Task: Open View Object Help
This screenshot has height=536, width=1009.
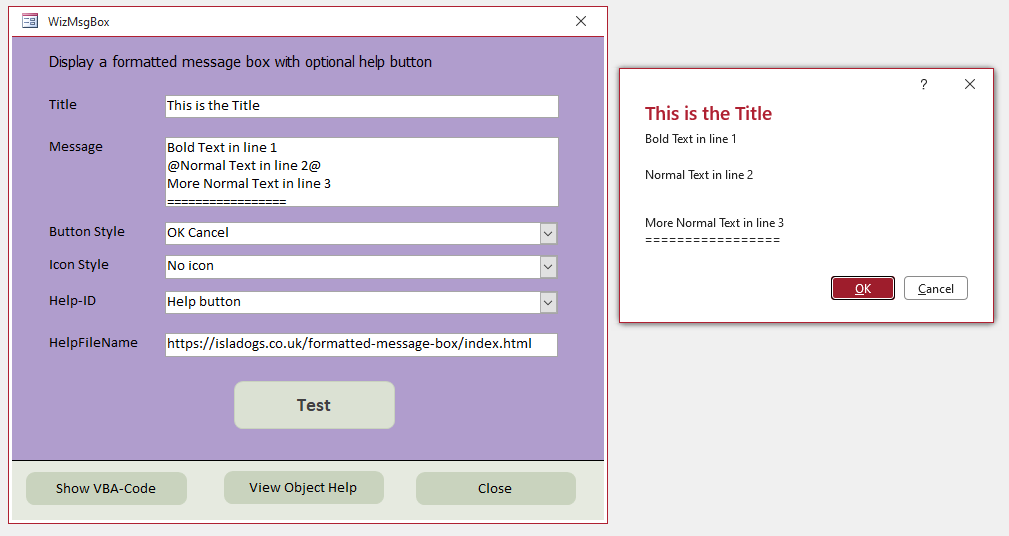Action: (303, 487)
